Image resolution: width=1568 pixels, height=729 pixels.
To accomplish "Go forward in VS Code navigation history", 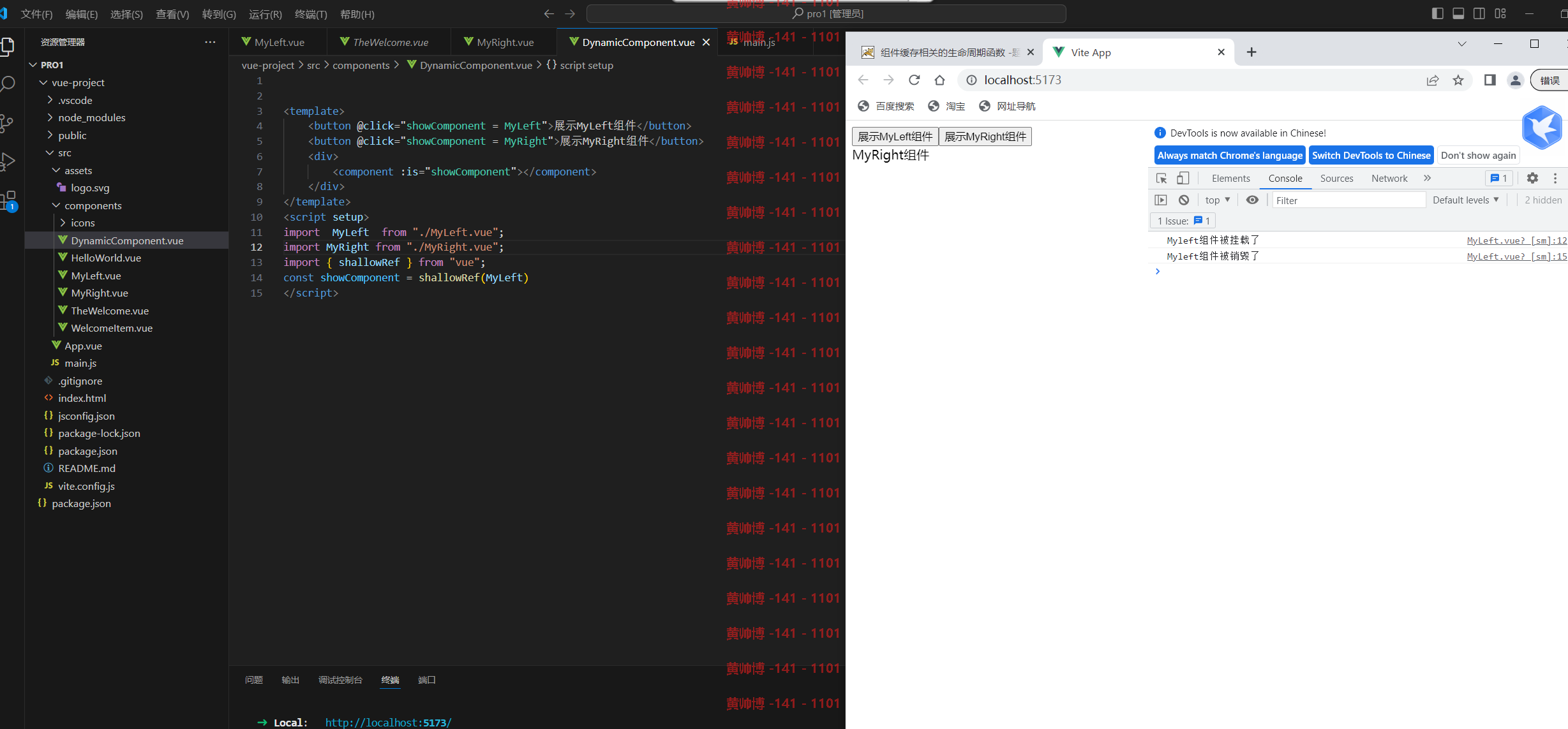I will point(570,13).
